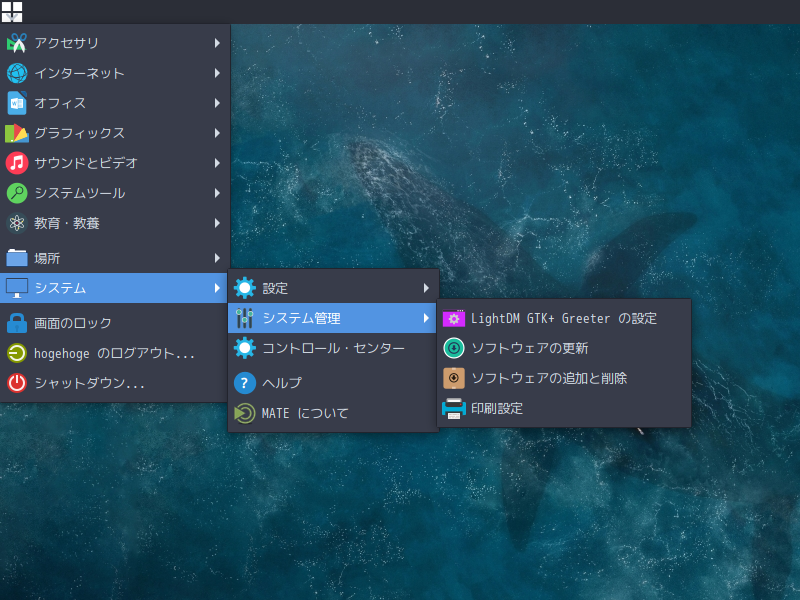Click the インターネット globe icon
800x600 pixels.
tap(16, 73)
